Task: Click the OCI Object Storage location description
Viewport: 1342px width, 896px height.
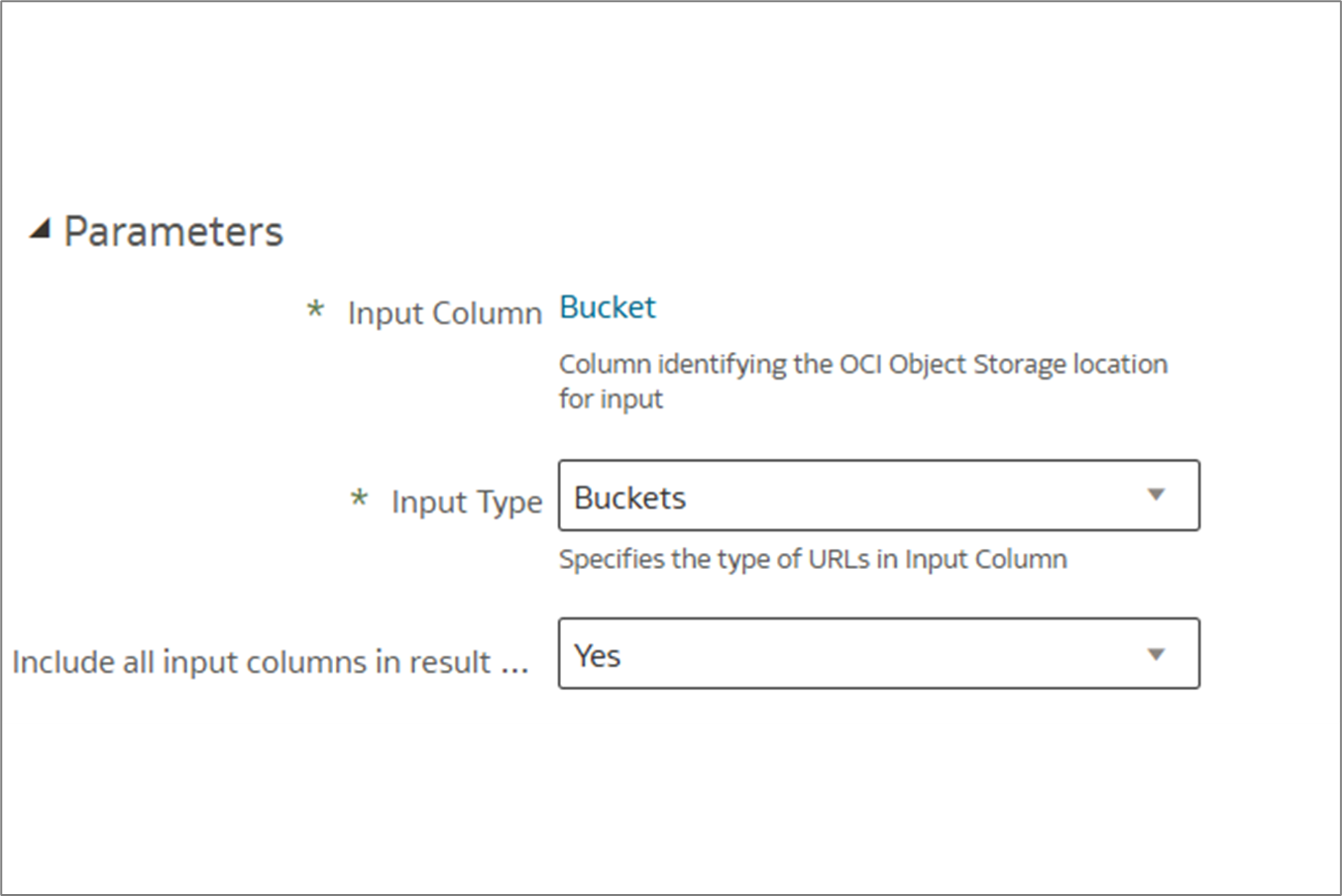Action: pyautogui.click(x=862, y=365)
